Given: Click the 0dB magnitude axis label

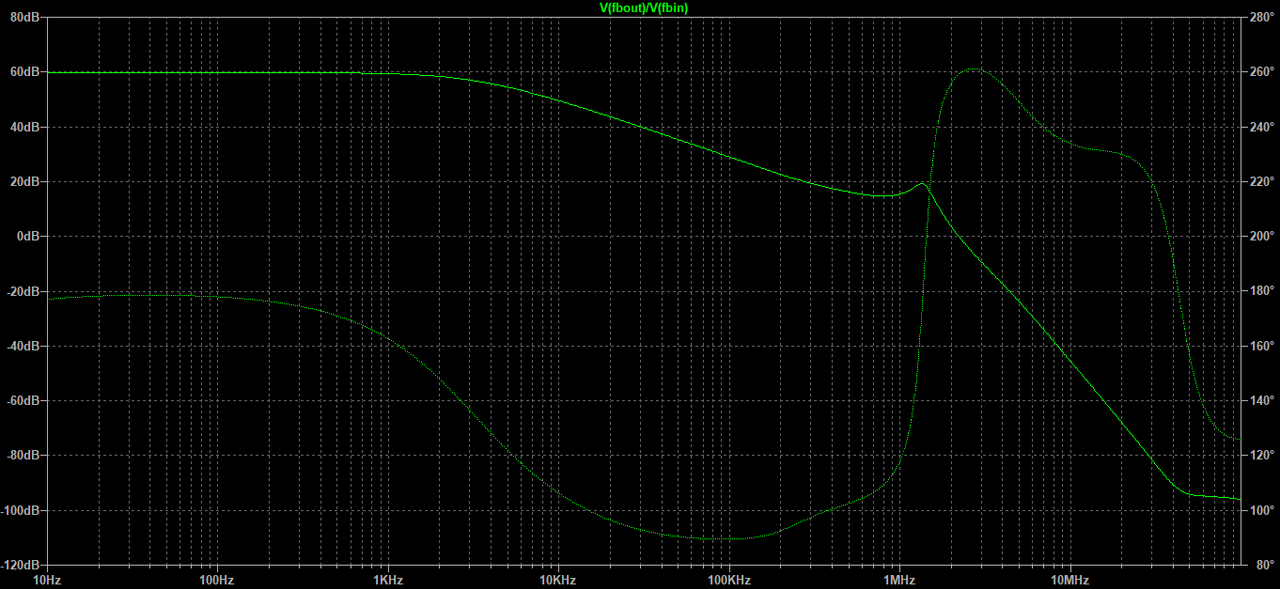Looking at the screenshot, I should tap(27, 237).
